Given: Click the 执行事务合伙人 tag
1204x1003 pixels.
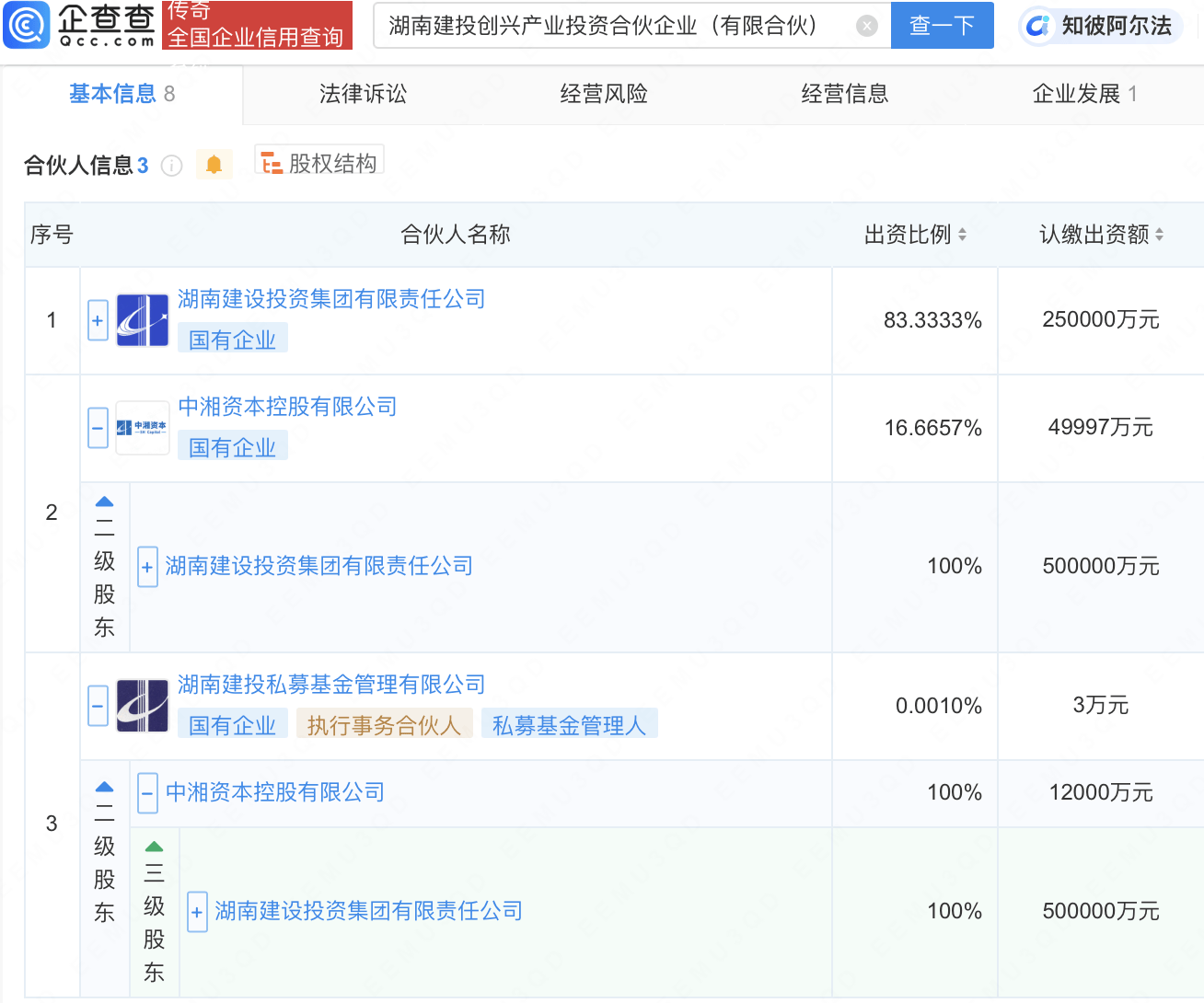Looking at the screenshot, I should (x=384, y=725).
